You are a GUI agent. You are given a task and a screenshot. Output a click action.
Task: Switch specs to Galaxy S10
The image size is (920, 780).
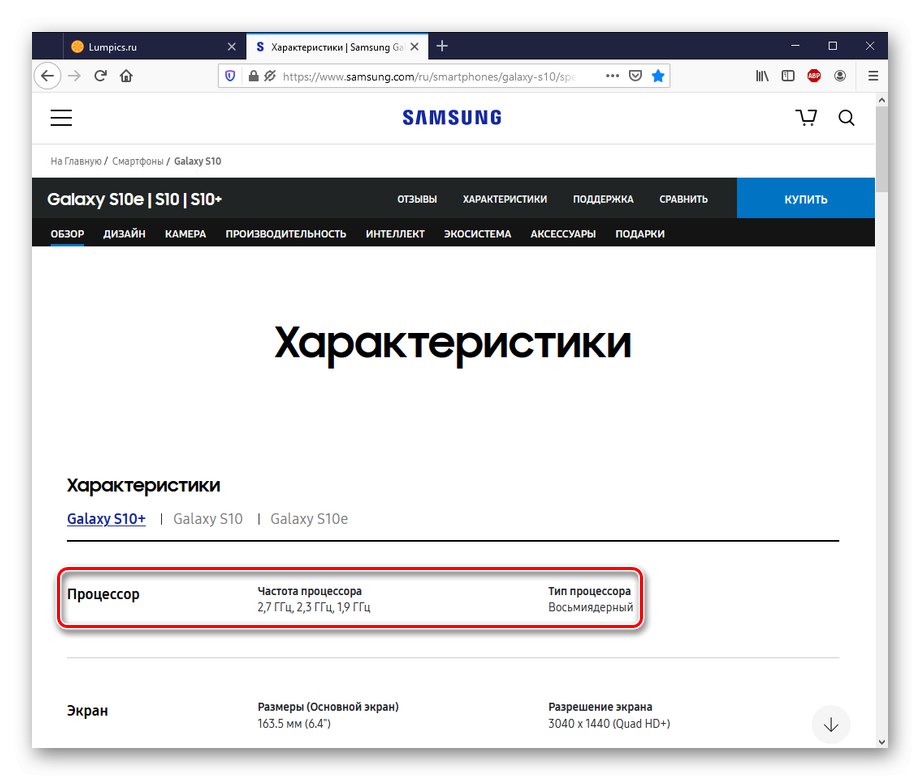click(x=208, y=519)
